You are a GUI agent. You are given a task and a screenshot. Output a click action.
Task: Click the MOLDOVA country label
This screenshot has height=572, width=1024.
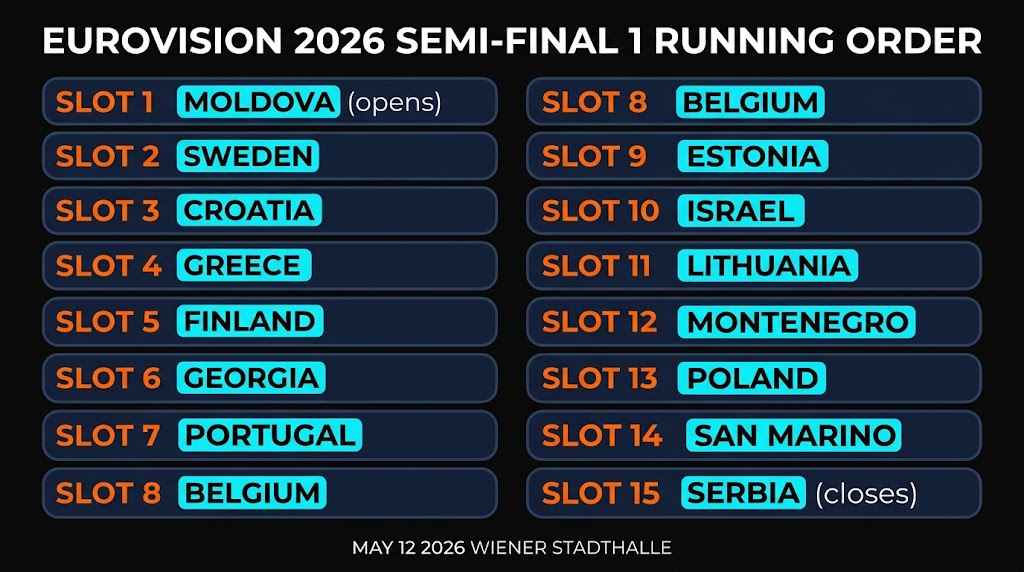point(258,102)
